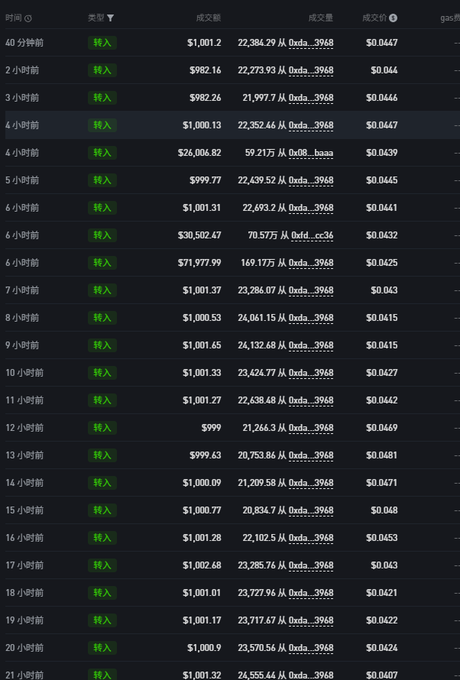Select the price $0.0425
This screenshot has height=680, width=460.
382,263
